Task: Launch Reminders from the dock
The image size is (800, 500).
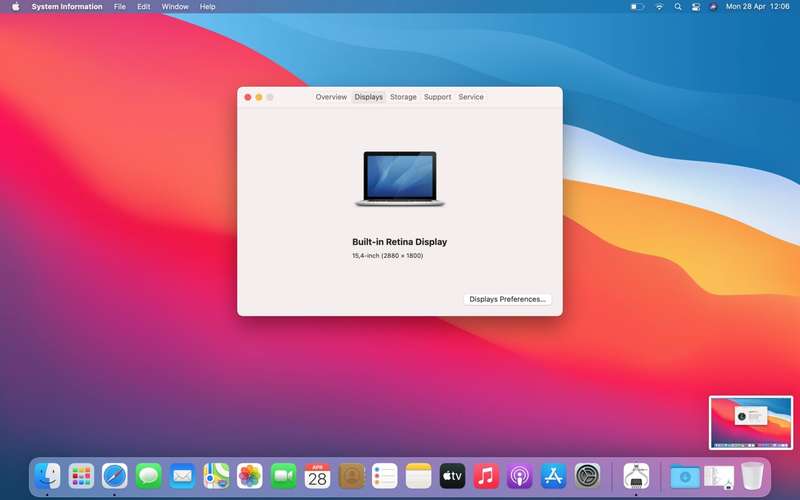Action: point(385,476)
